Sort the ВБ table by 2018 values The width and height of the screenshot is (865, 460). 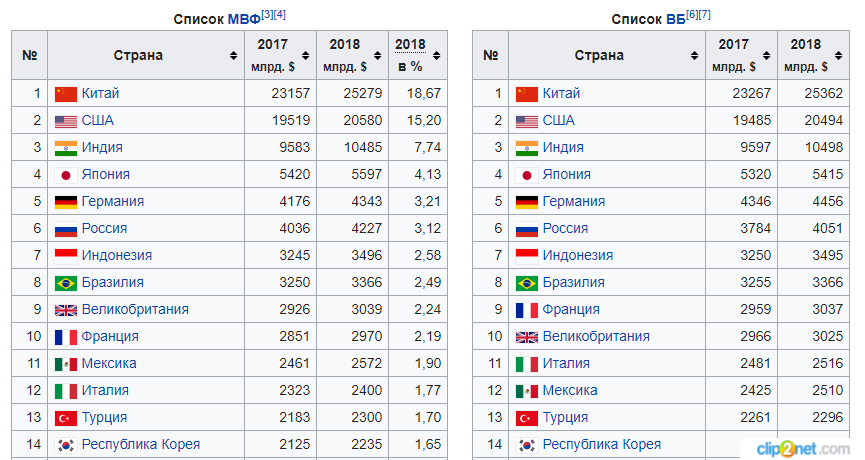pos(839,55)
